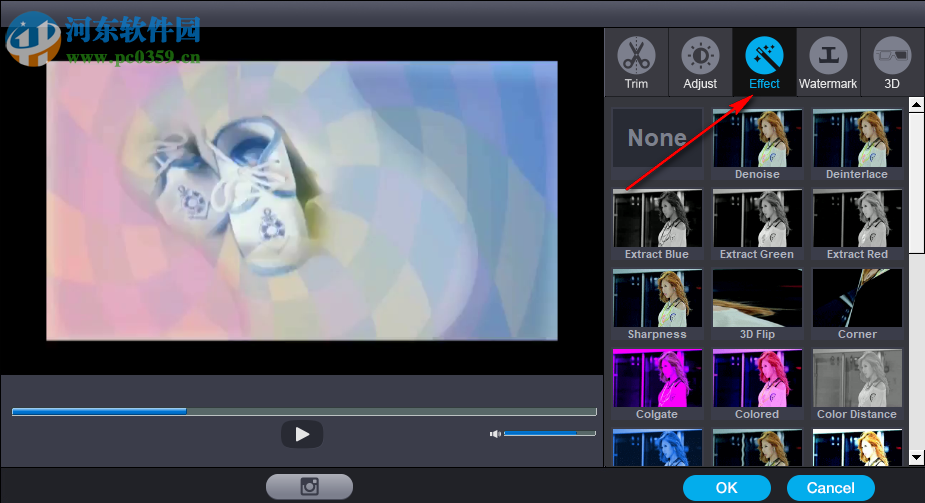Viewport: 925px width, 503px height.
Task: Open the Adjust brightness tool
Action: click(700, 63)
